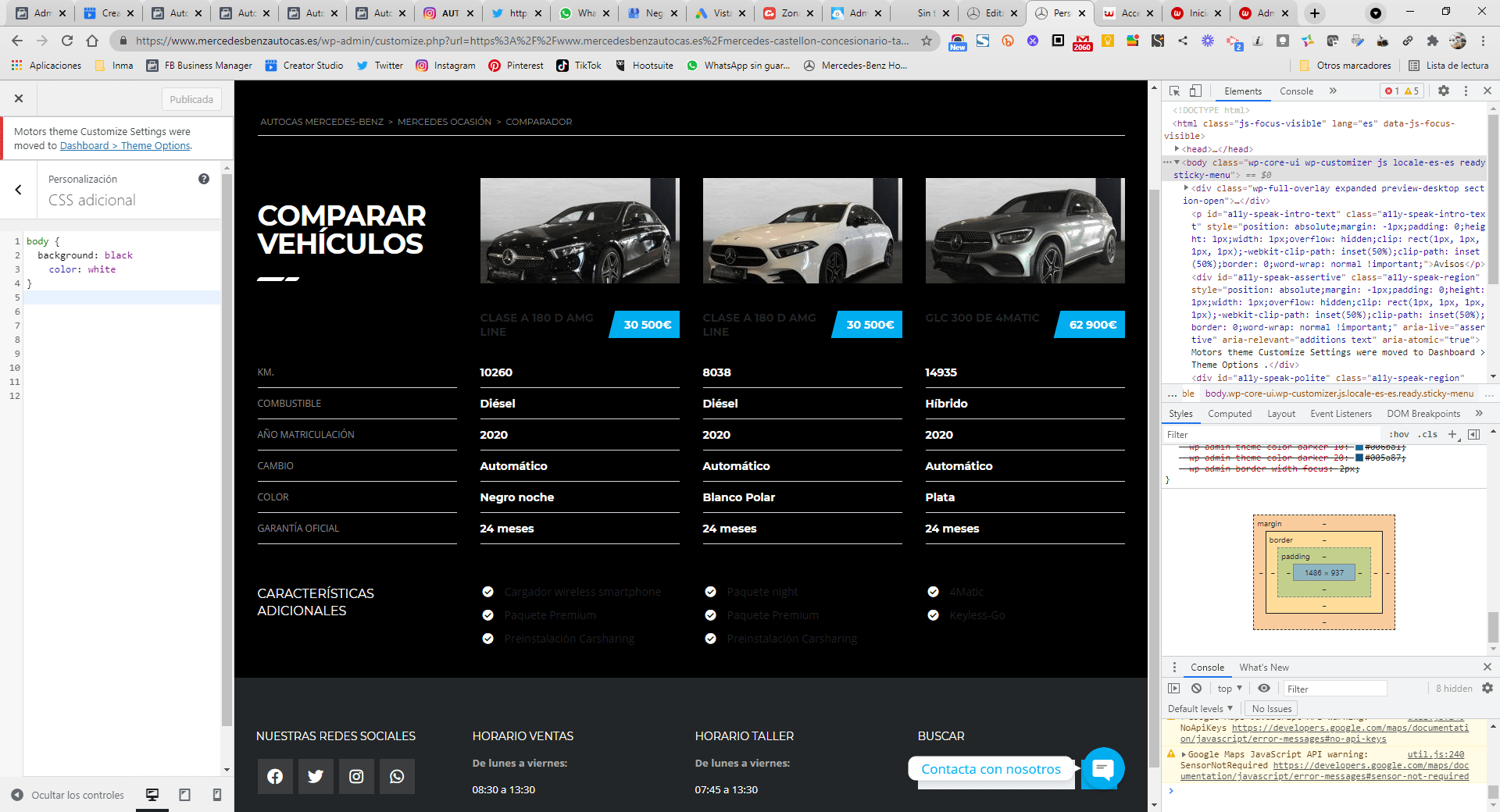Switch to the Elements DevTools tab

point(1243,91)
